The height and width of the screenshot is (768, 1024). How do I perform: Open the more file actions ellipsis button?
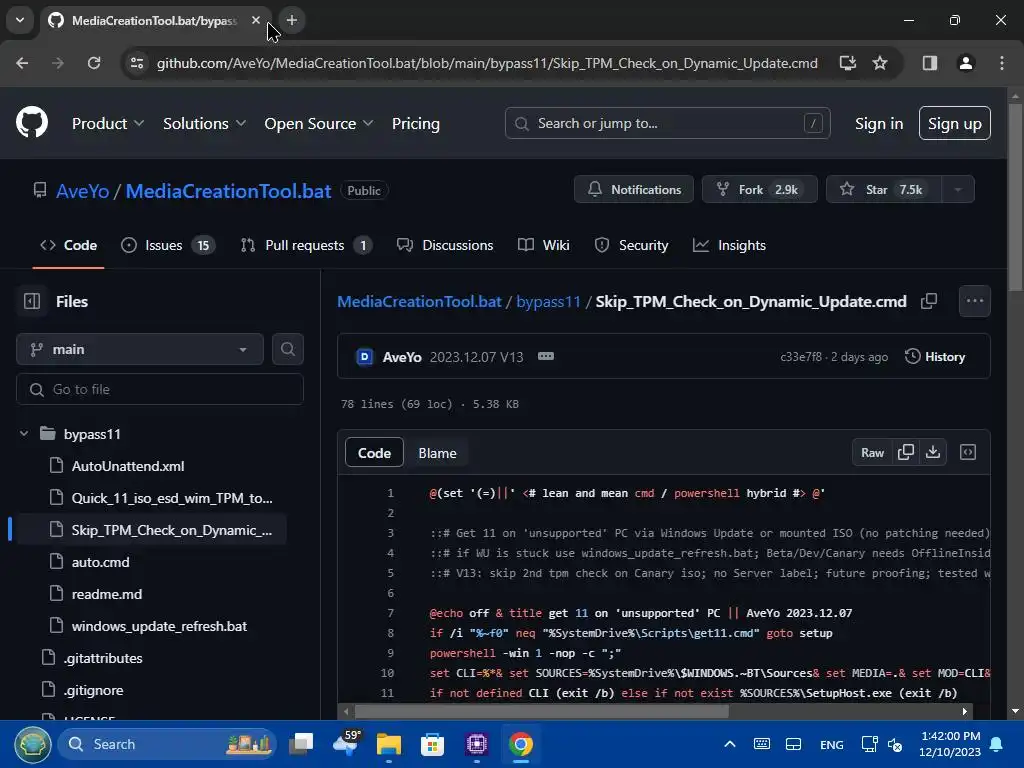coord(974,301)
